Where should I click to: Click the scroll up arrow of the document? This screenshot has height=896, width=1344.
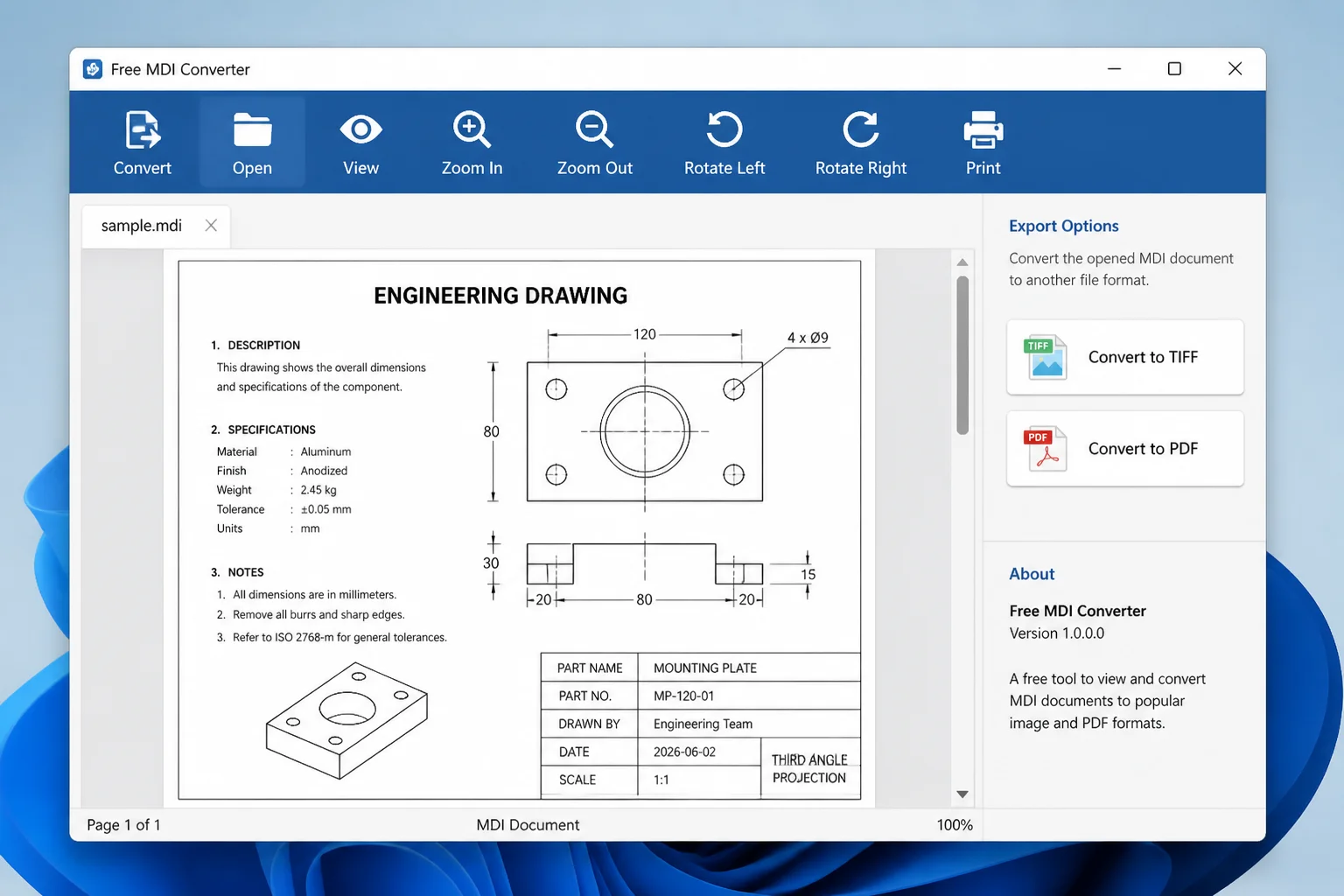pos(962,262)
